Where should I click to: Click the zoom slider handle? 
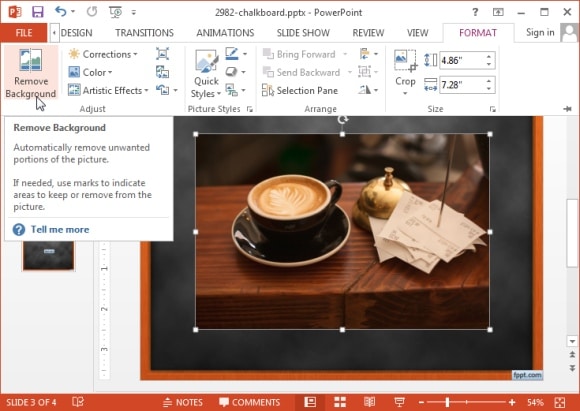click(x=447, y=402)
